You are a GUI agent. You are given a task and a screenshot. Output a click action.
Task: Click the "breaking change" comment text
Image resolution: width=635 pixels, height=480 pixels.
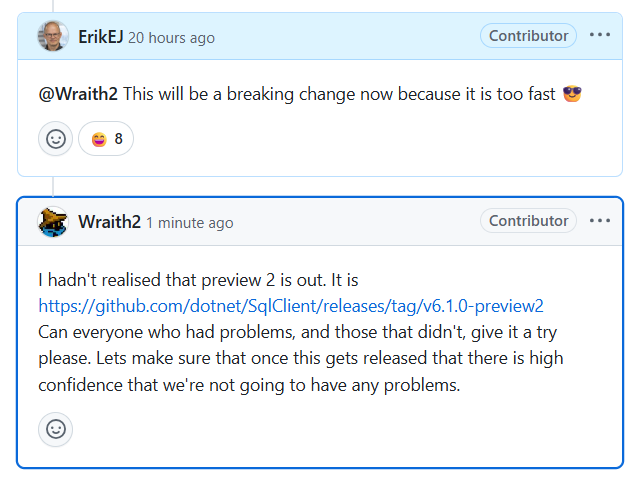(260, 94)
